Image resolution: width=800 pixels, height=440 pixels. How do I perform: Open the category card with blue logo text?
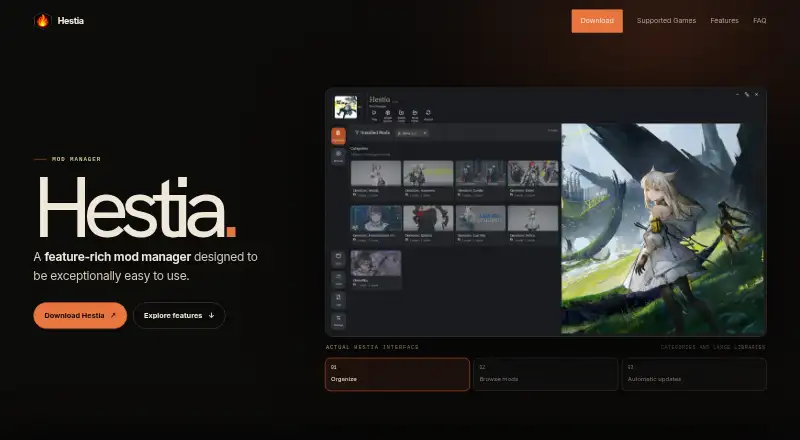click(481, 224)
